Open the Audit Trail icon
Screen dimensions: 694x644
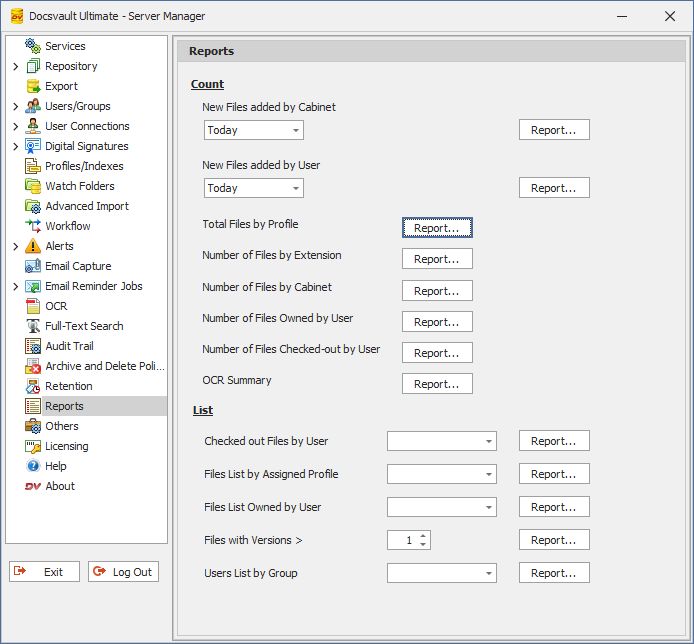click(x=33, y=346)
